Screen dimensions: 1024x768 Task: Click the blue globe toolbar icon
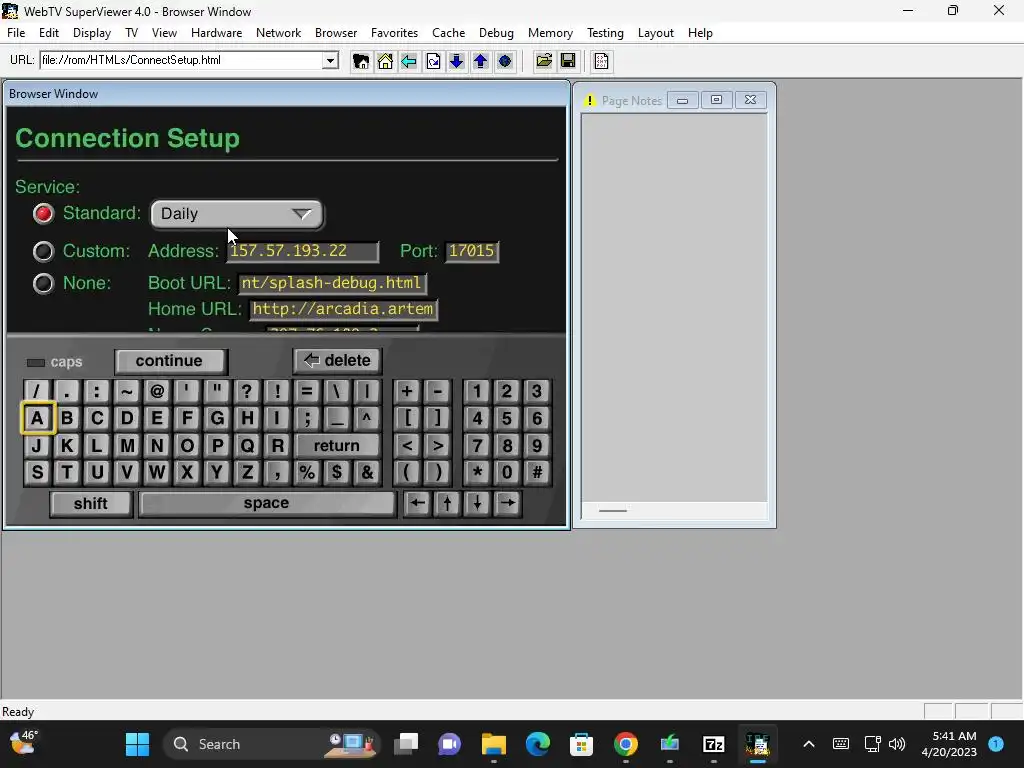[505, 61]
